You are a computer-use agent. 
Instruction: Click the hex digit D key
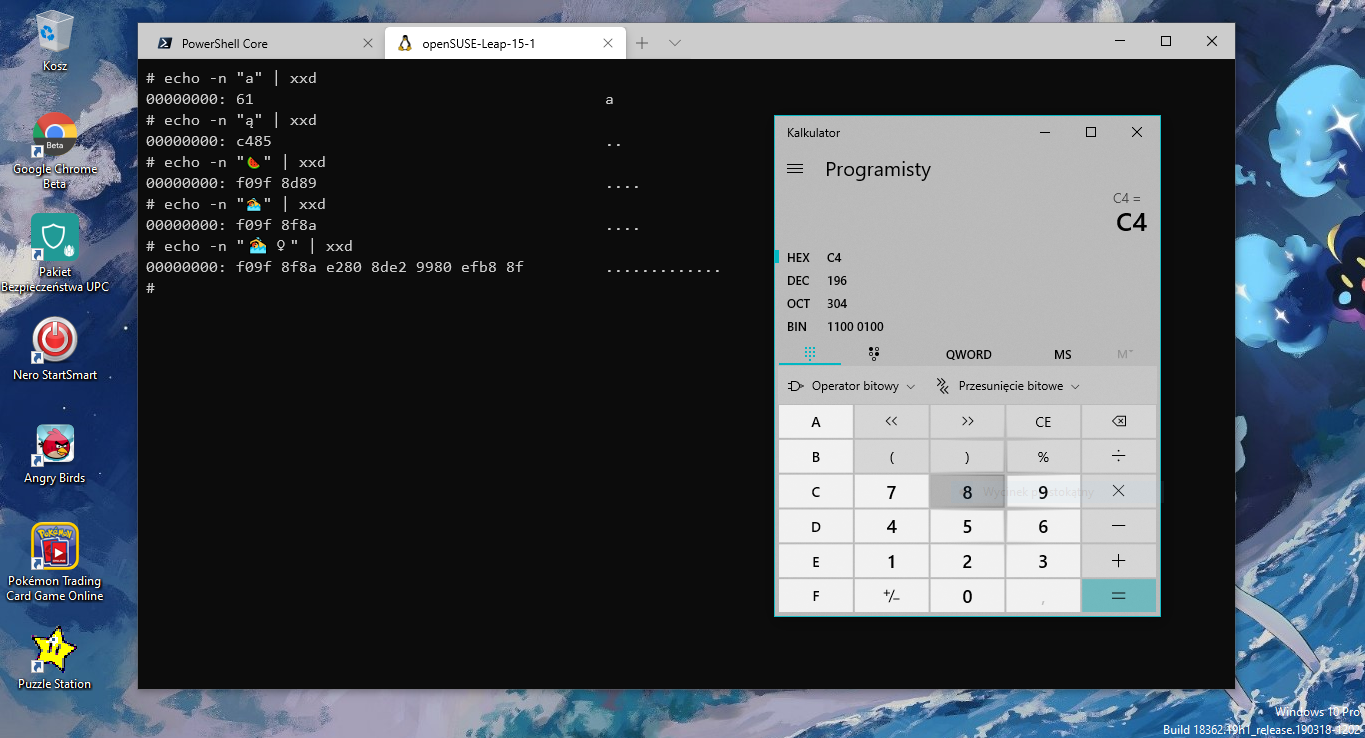pos(816,526)
